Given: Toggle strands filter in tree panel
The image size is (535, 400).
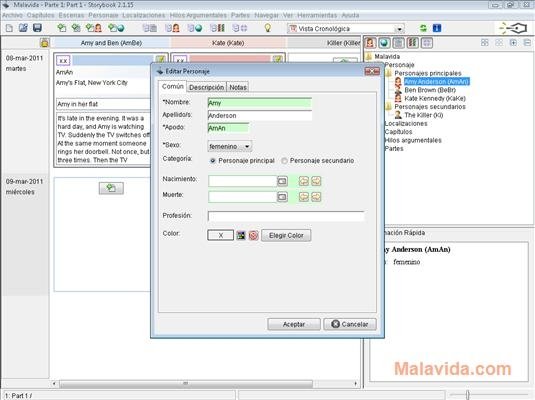Looking at the screenshot, I should (x=413, y=43).
